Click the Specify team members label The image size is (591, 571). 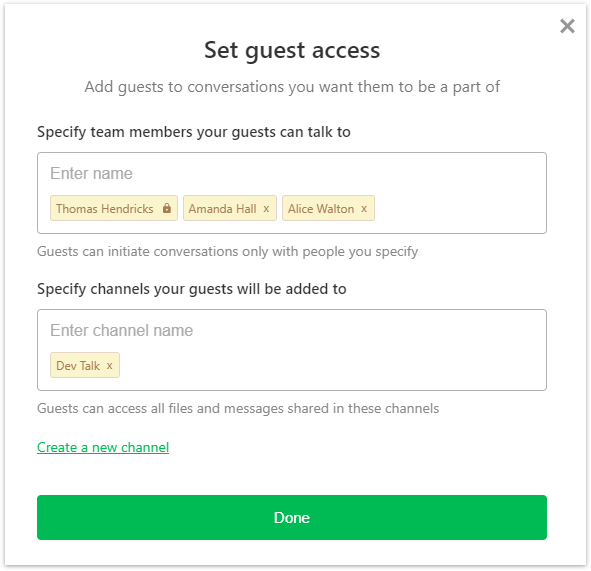coord(194,132)
